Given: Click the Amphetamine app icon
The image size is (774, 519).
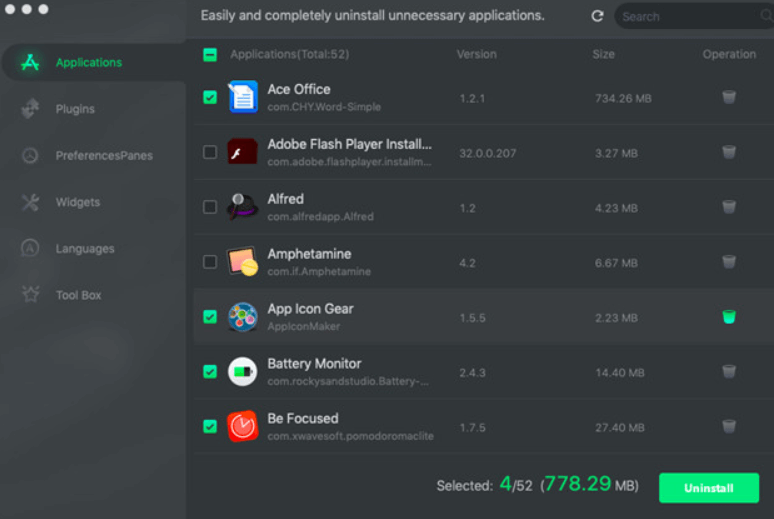Looking at the screenshot, I should (x=242, y=262).
